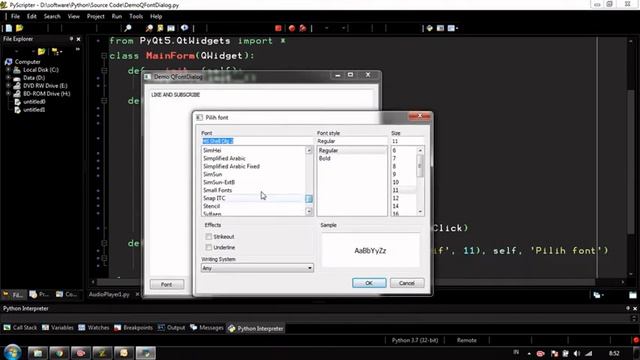The height and width of the screenshot is (360, 640).
Task: Collapse the class MainForm code fold
Action: click(104, 56)
